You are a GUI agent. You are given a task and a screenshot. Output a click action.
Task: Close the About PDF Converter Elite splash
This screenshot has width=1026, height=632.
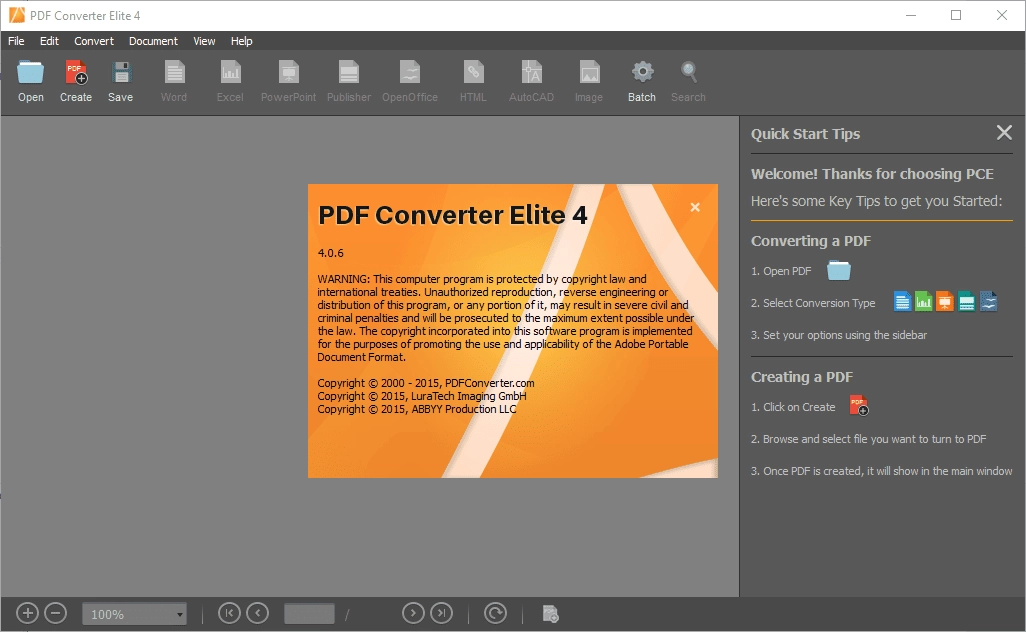[x=695, y=207]
